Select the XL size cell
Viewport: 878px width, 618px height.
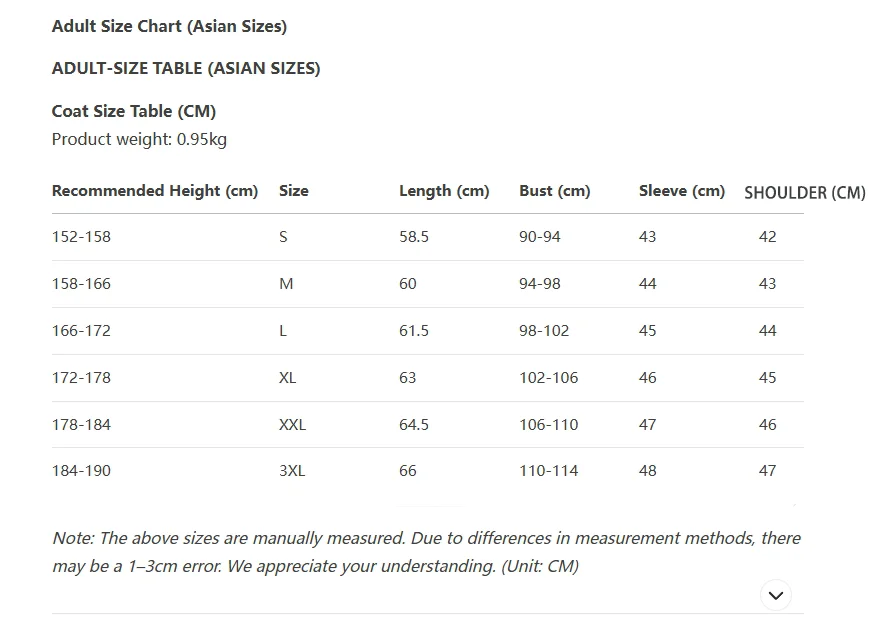click(x=288, y=378)
